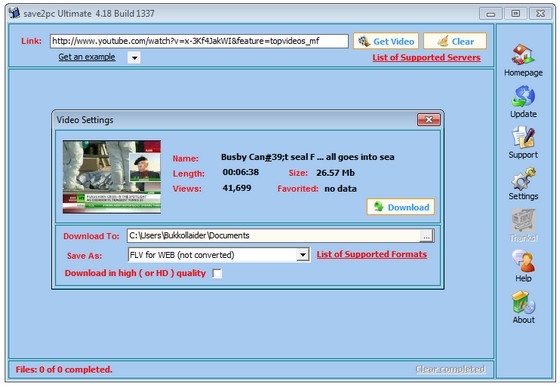Close the Video Settings panel

click(x=429, y=120)
